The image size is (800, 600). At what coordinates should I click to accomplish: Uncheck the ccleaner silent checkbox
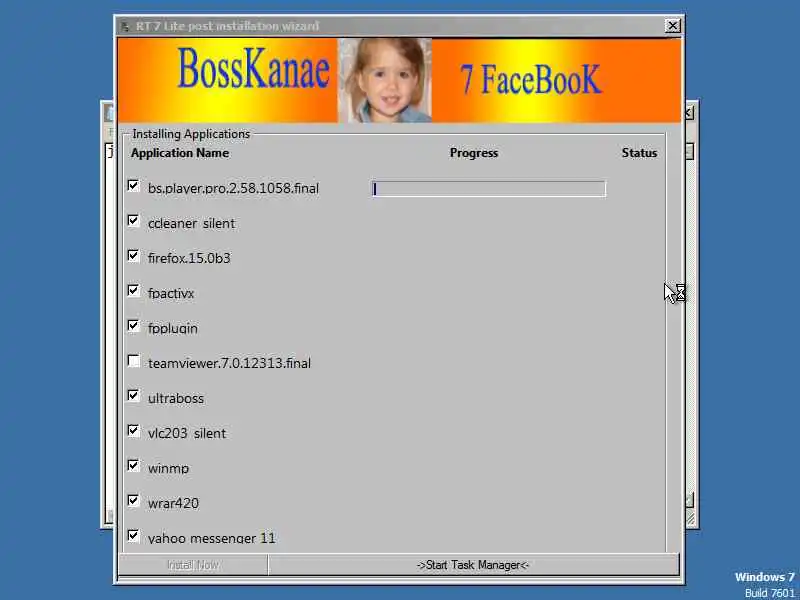point(134,221)
